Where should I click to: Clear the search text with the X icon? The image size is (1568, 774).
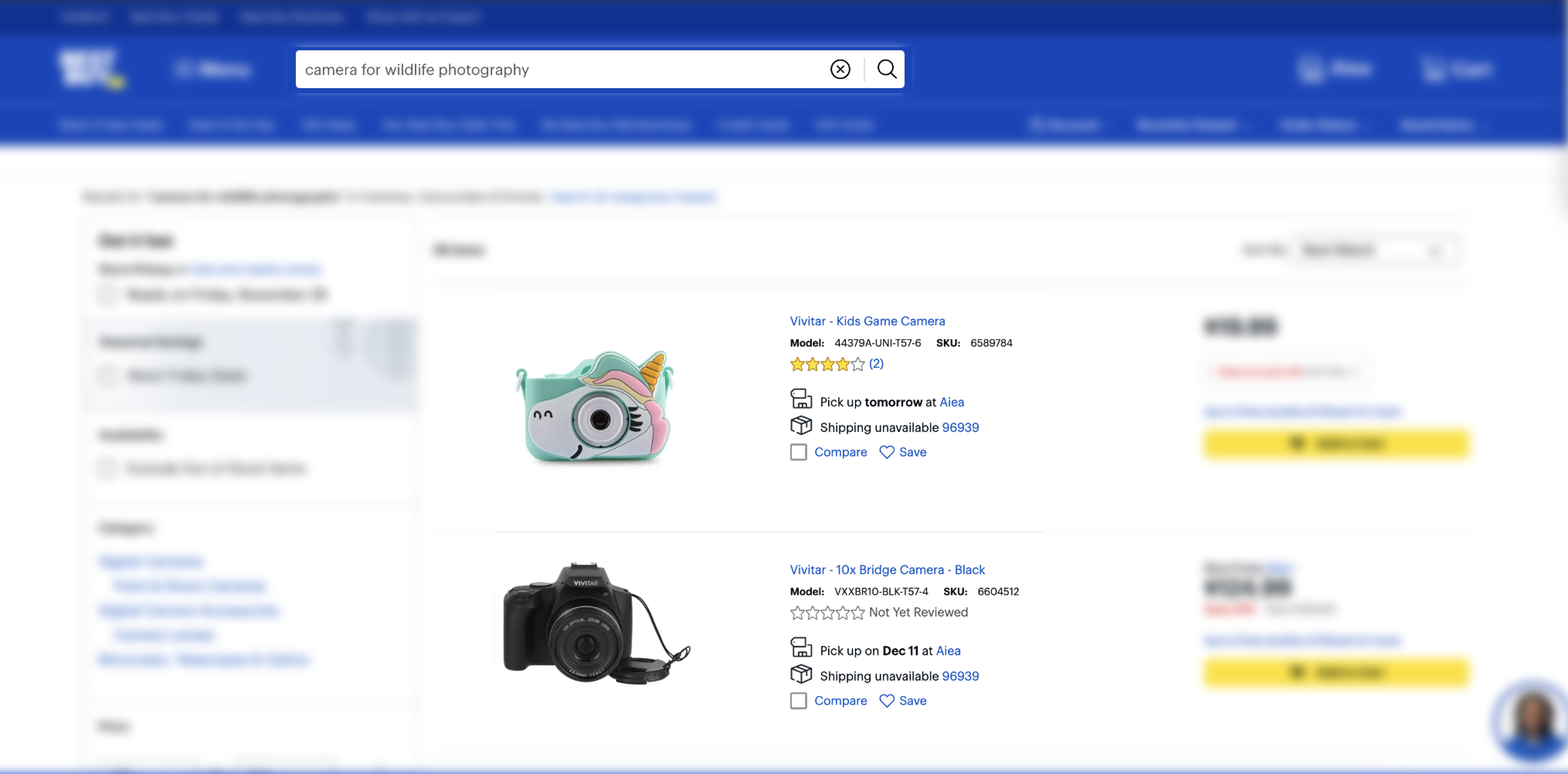(840, 69)
